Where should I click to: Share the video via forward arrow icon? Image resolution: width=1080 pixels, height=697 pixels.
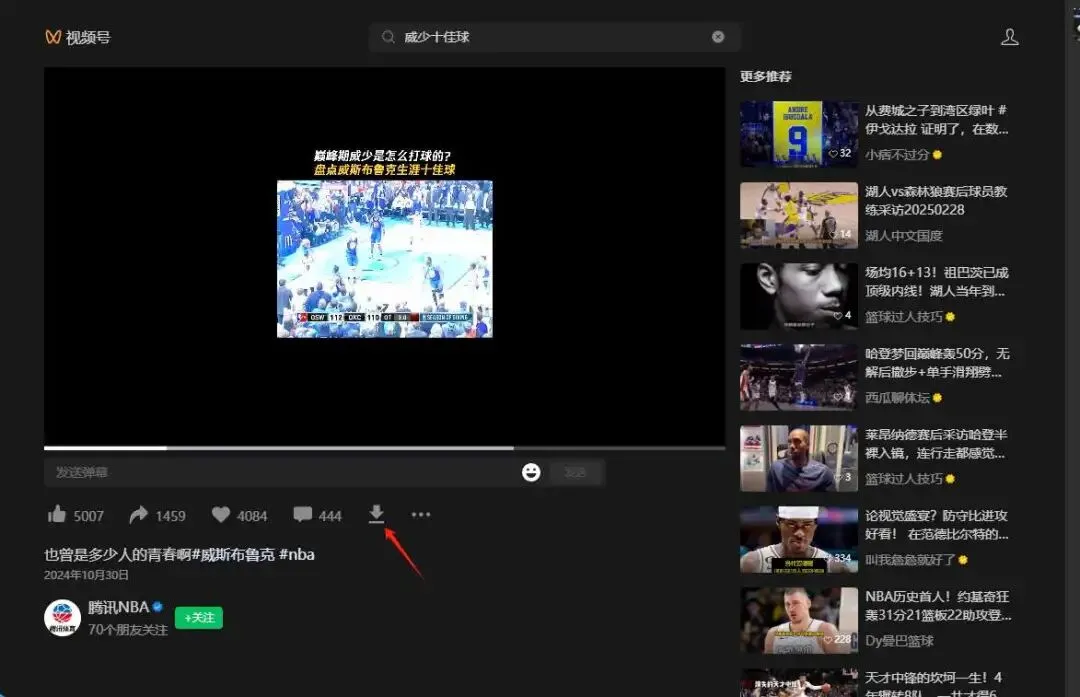point(138,514)
